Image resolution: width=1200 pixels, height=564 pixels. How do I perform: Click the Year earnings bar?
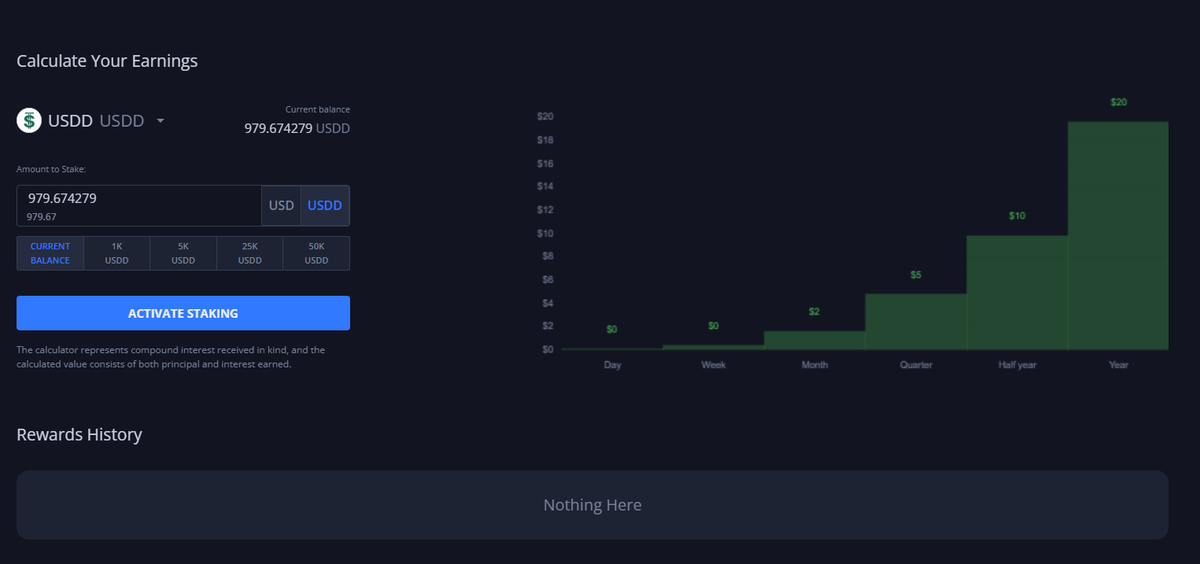click(1118, 236)
